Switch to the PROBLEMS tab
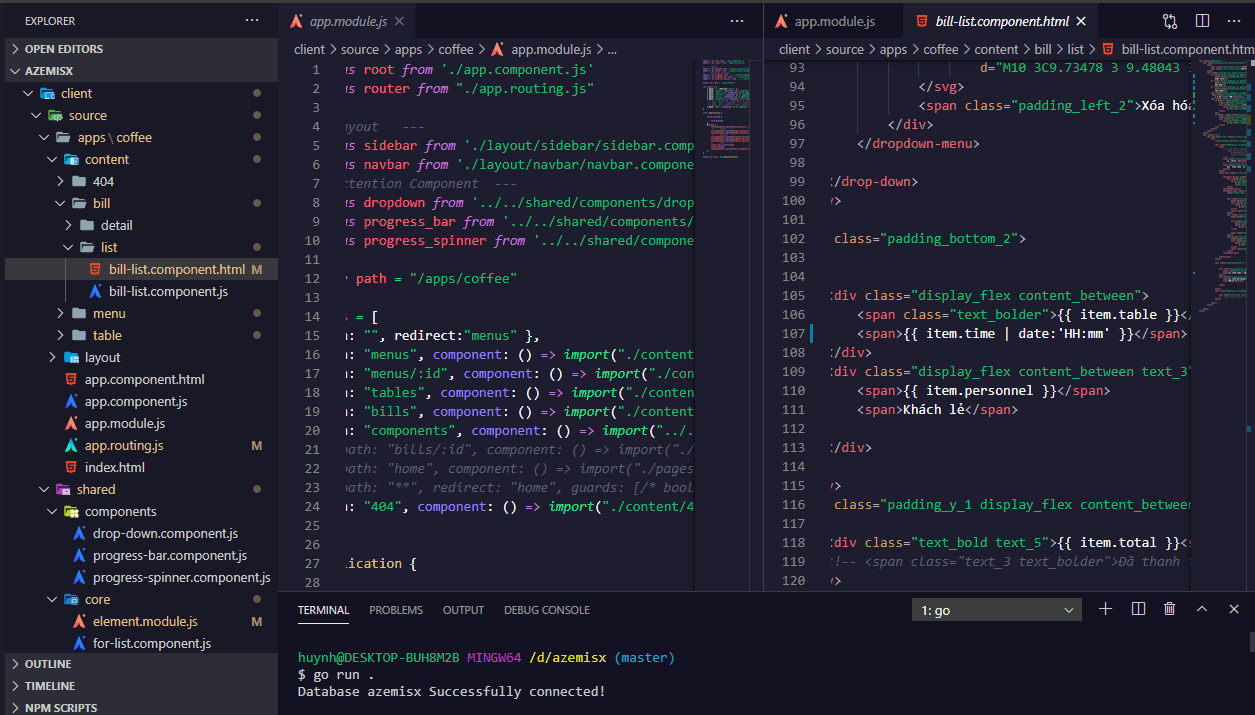1255x715 pixels. 397,609
